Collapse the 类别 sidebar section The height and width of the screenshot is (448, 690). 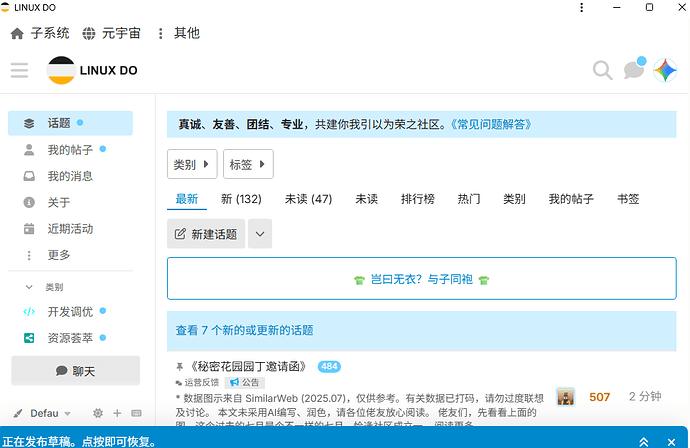tap(29, 287)
